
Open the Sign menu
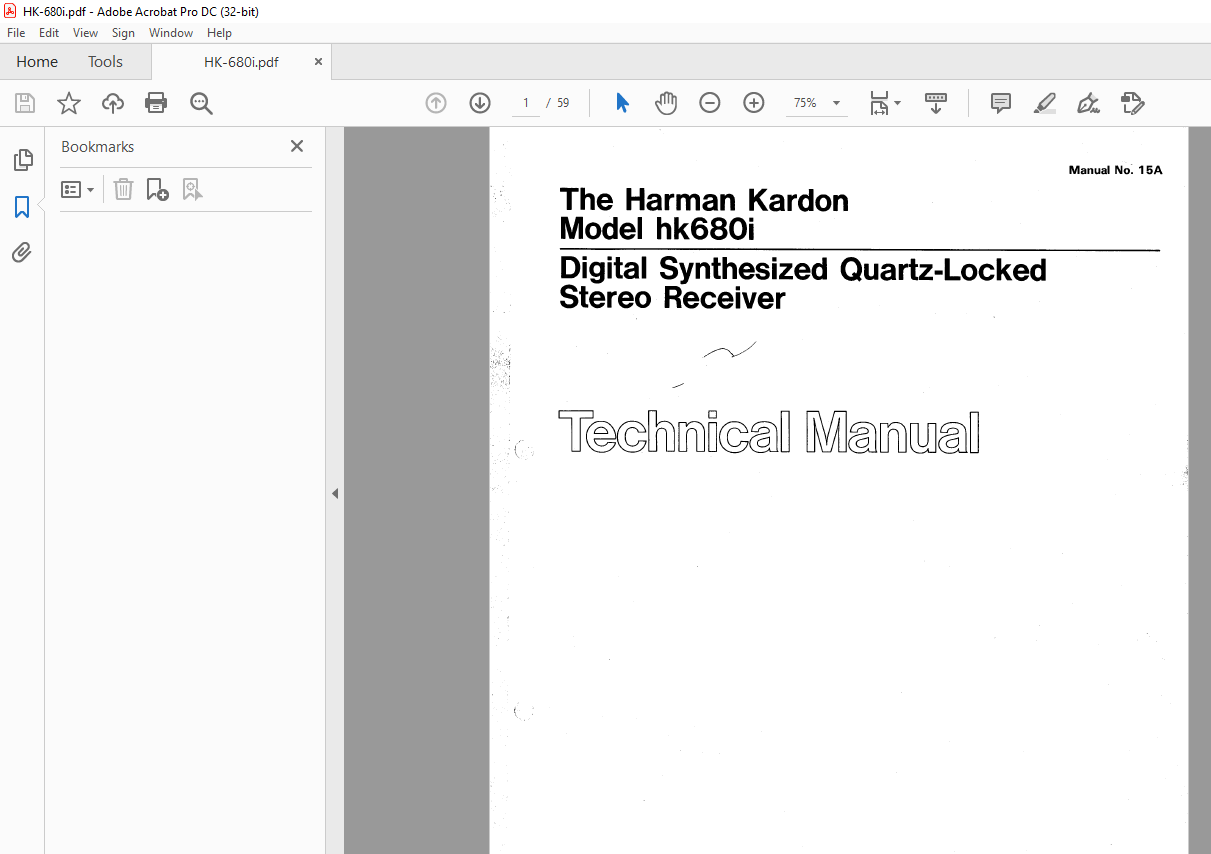pyautogui.click(x=123, y=33)
